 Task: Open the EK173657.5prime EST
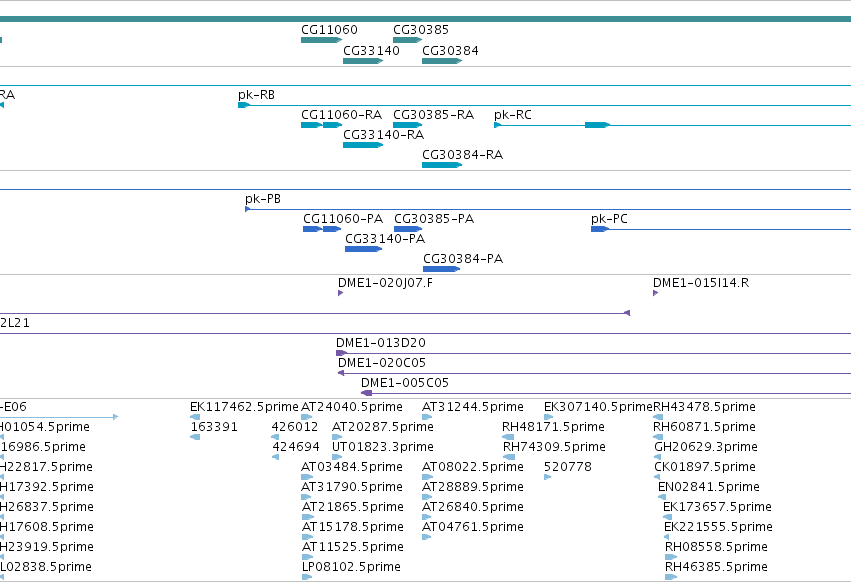668,517
